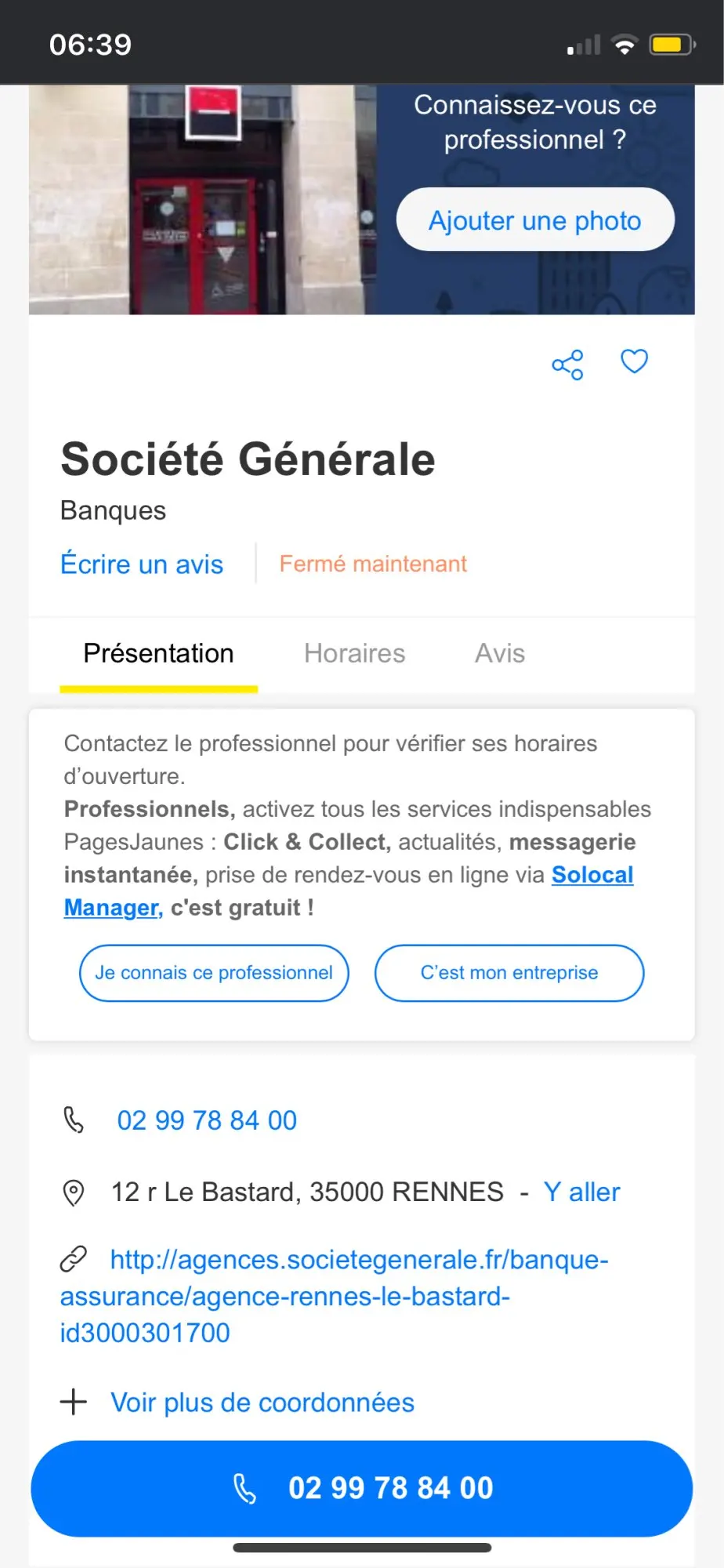The height and width of the screenshot is (1568, 724).
Task: Click Écrire un avis link
Action: click(x=142, y=564)
